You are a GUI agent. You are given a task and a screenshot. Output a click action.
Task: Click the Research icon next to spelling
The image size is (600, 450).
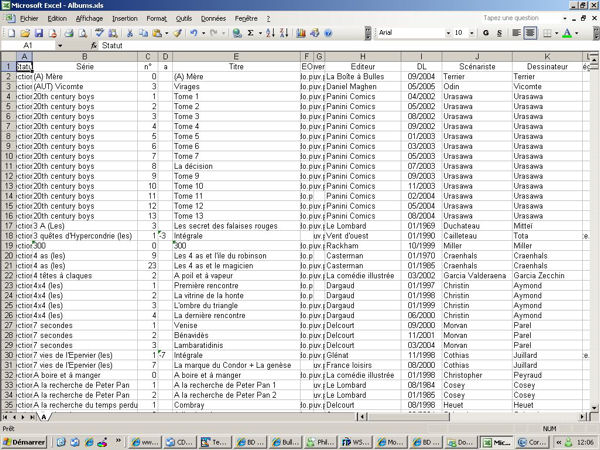(113, 33)
